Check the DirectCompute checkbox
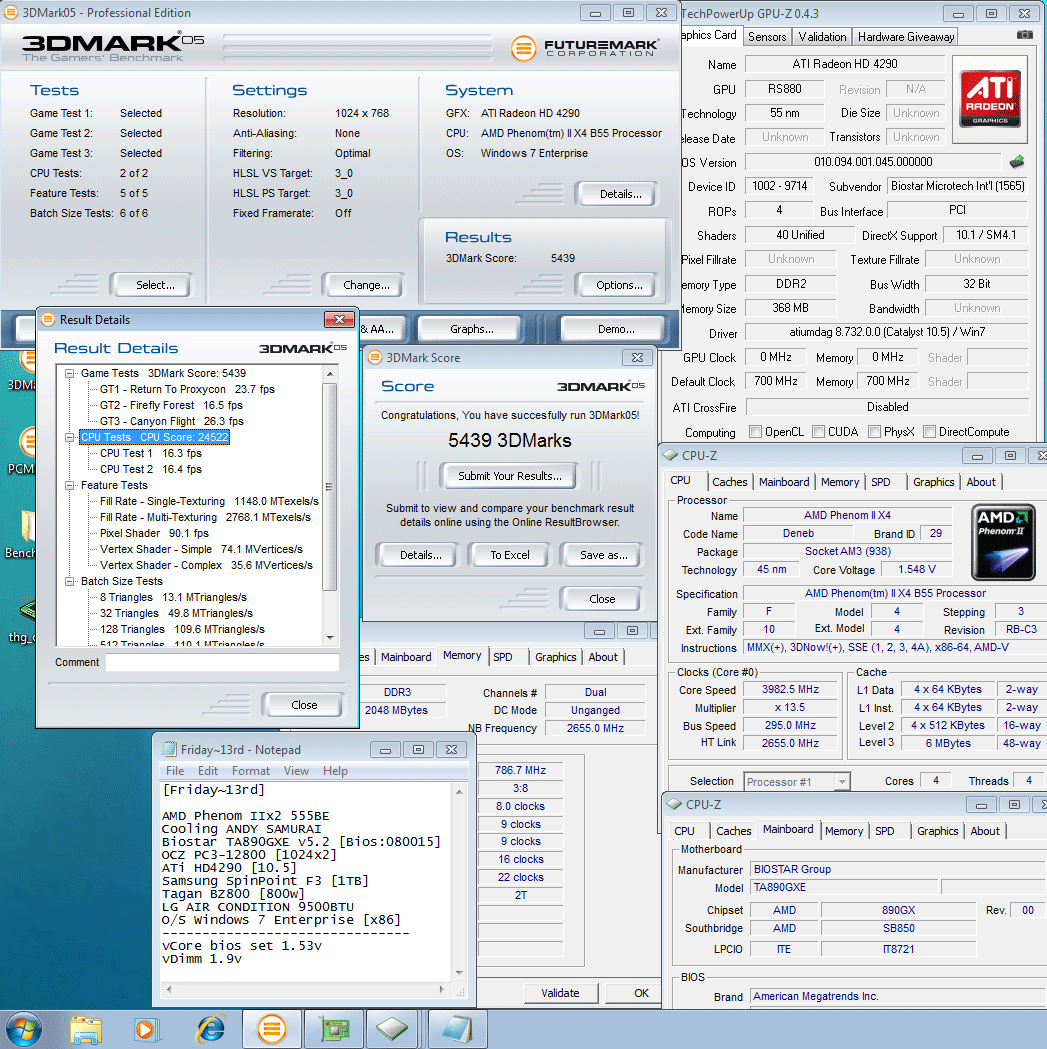The width and height of the screenshot is (1047, 1049). pyautogui.click(x=930, y=432)
